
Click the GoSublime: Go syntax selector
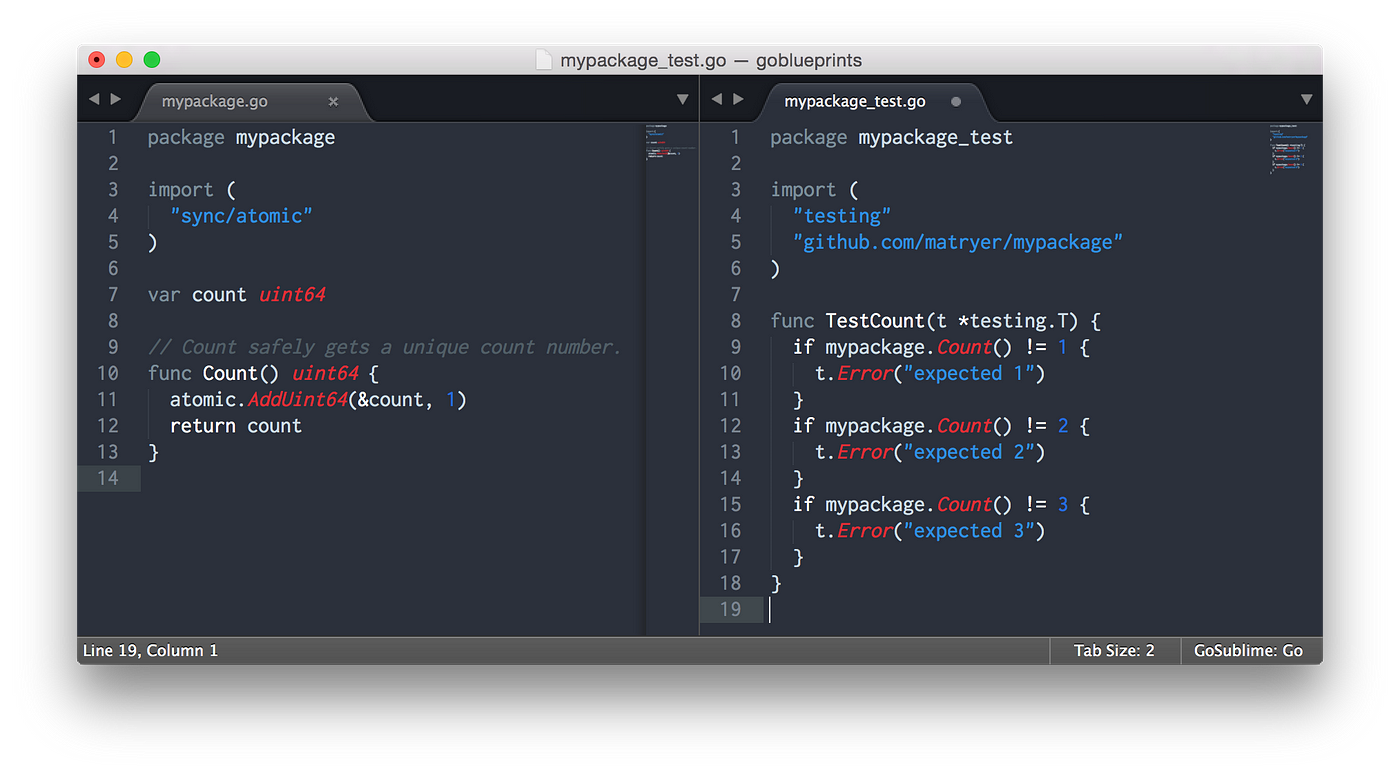point(1248,651)
